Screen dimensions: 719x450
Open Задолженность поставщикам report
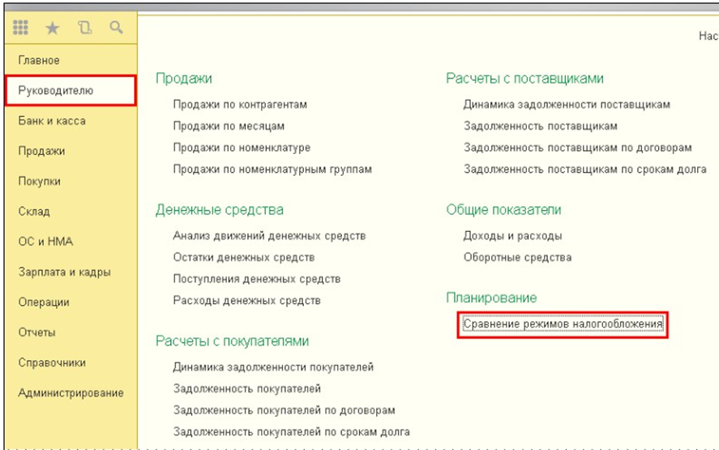pyautogui.click(x=540, y=126)
